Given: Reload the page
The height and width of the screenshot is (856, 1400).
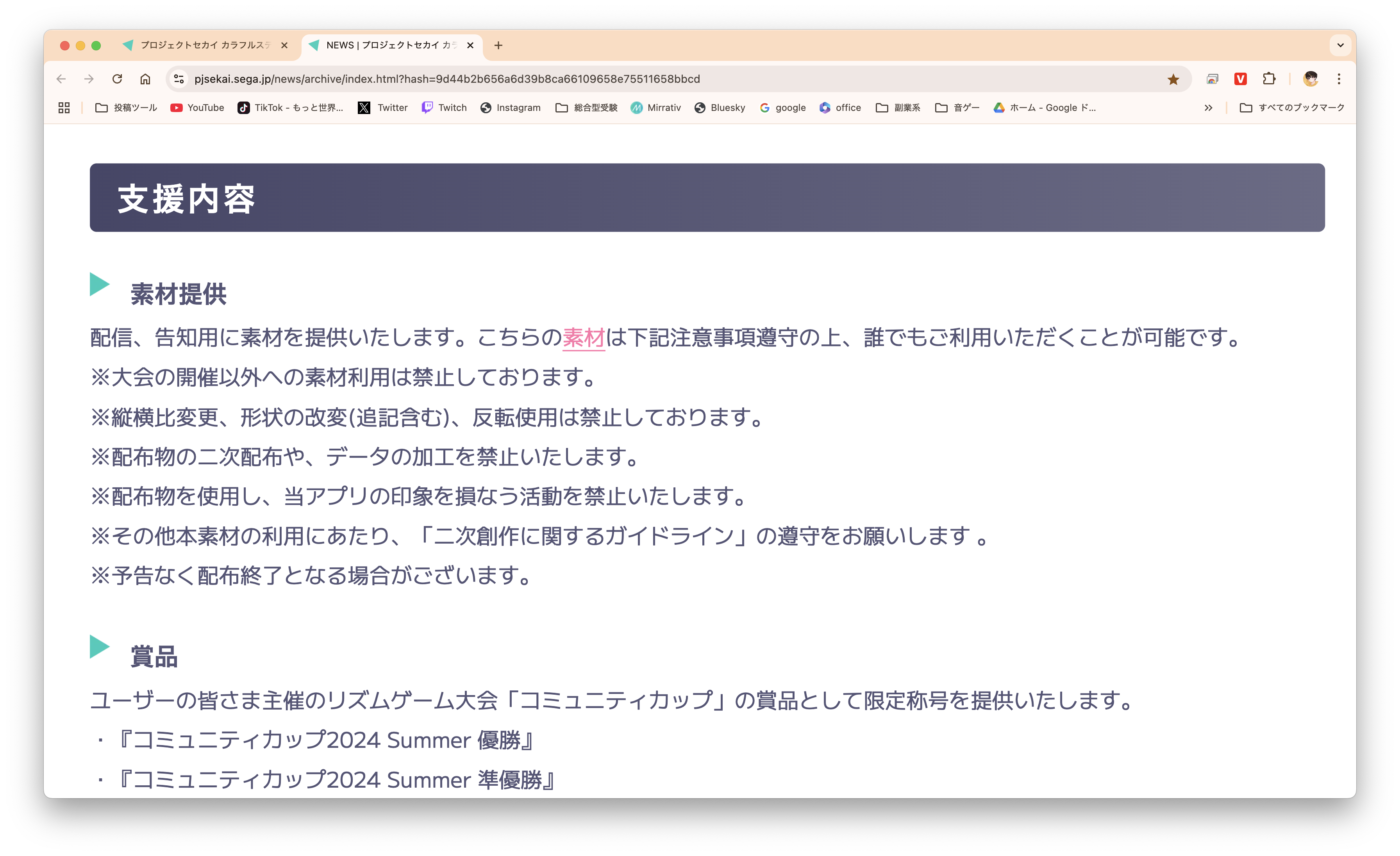Looking at the screenshot, I should point(117,79).
